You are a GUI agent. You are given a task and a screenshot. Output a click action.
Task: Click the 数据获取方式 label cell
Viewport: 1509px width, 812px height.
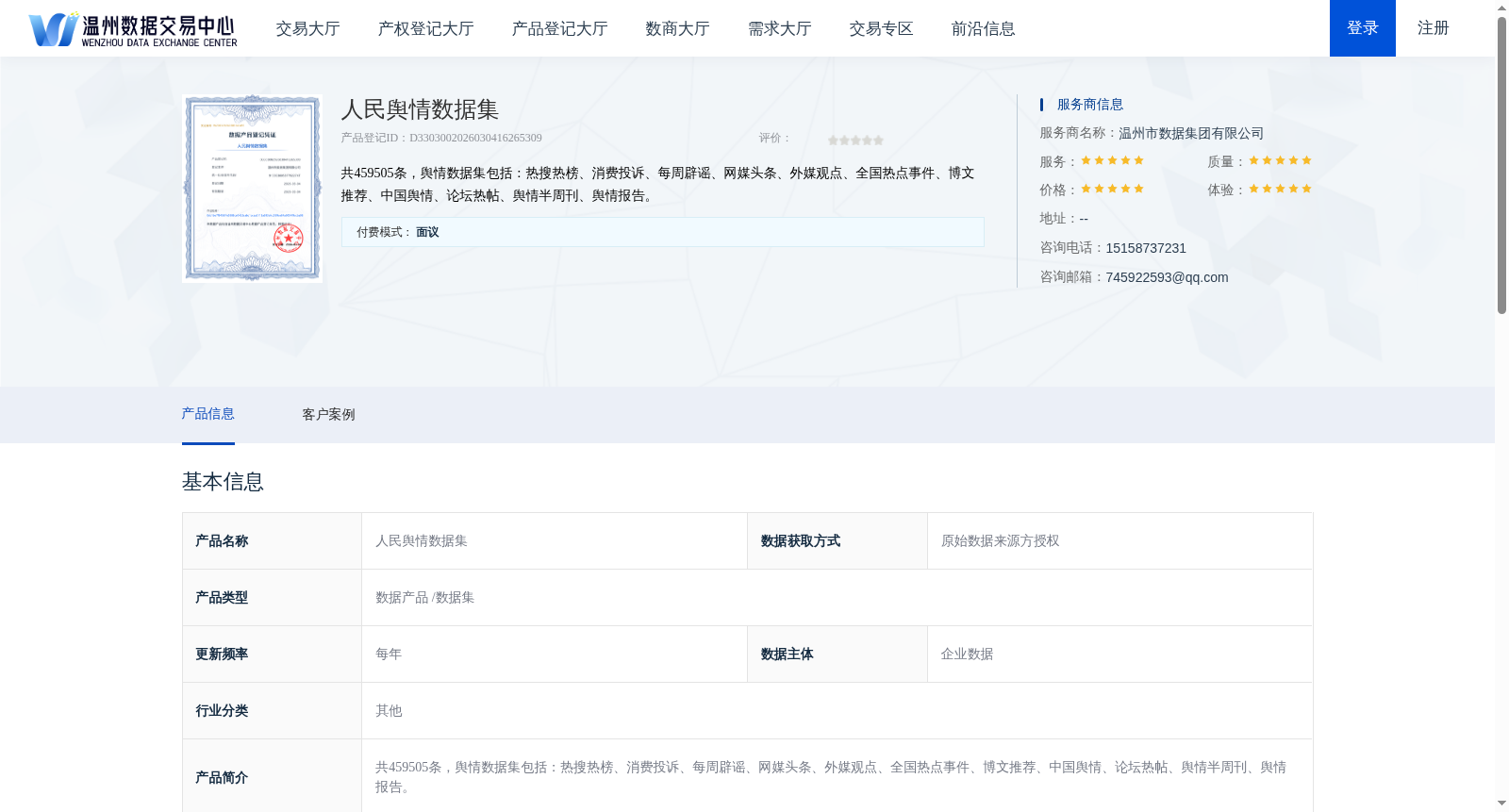point(837,541)
